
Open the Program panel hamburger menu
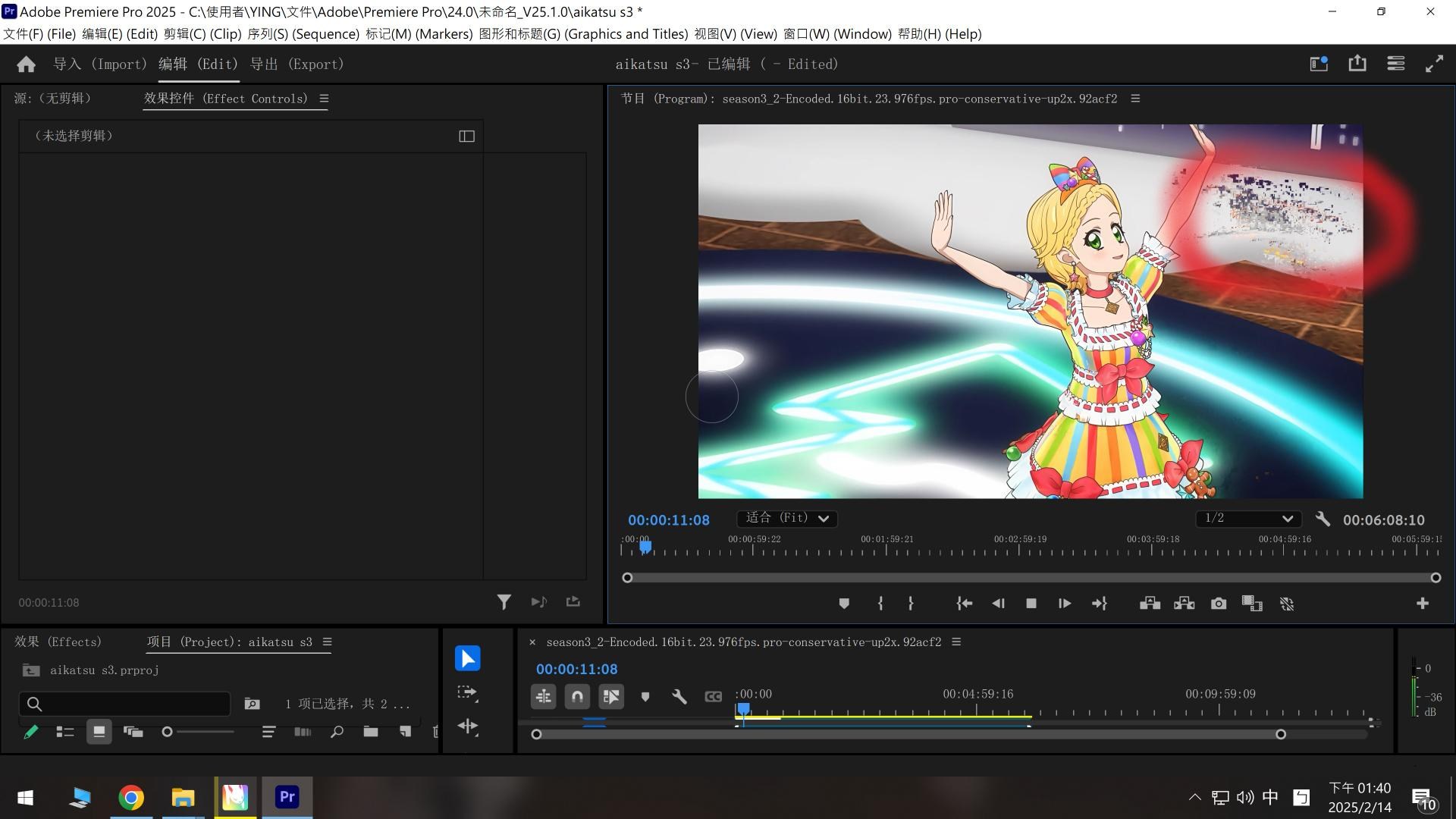click(x=1135, y=99)
